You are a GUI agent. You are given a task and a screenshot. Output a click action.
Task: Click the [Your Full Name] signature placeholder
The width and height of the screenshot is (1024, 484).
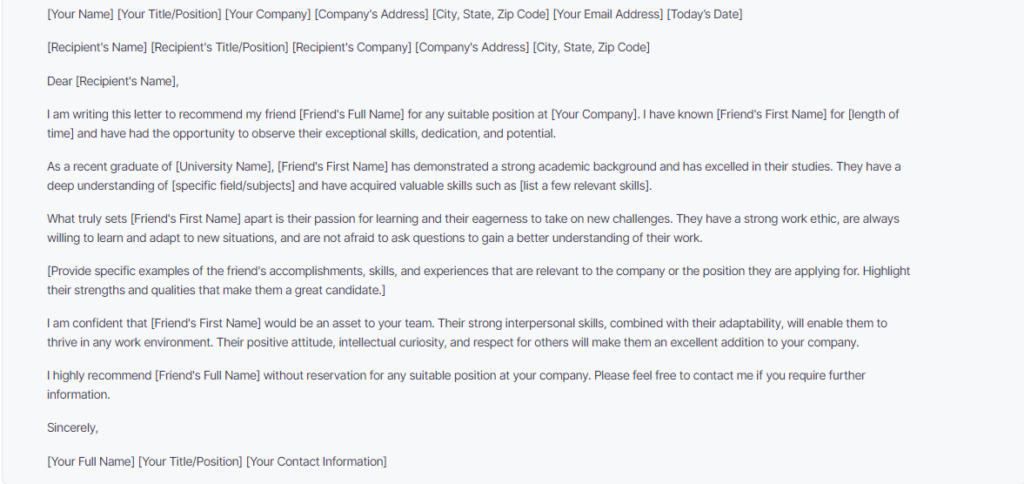[x=91, y=462]
